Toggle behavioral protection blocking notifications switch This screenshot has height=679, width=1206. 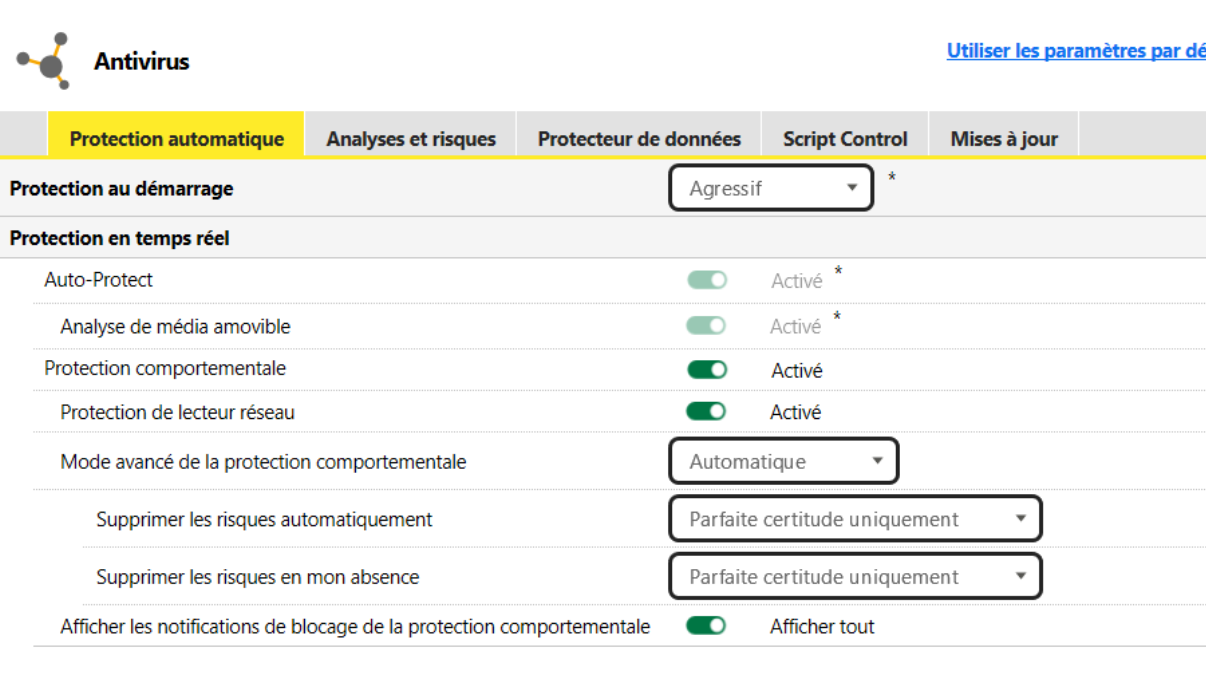(706, 627)
